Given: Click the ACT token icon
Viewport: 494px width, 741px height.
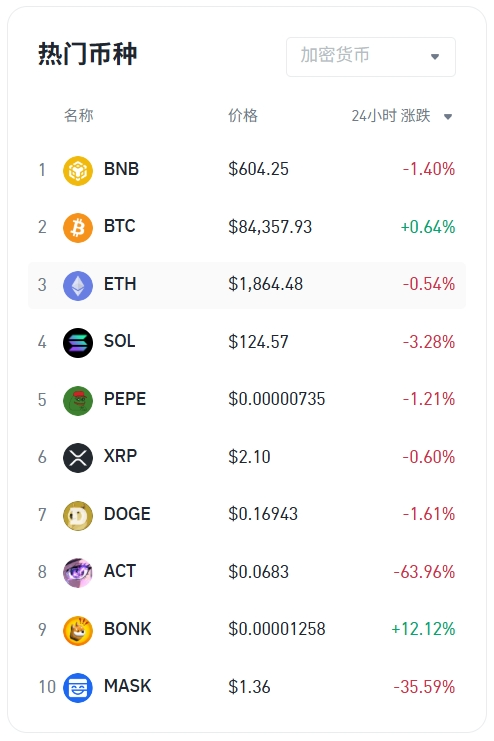Looking at the screenshot, I should (x=78, y=572).
